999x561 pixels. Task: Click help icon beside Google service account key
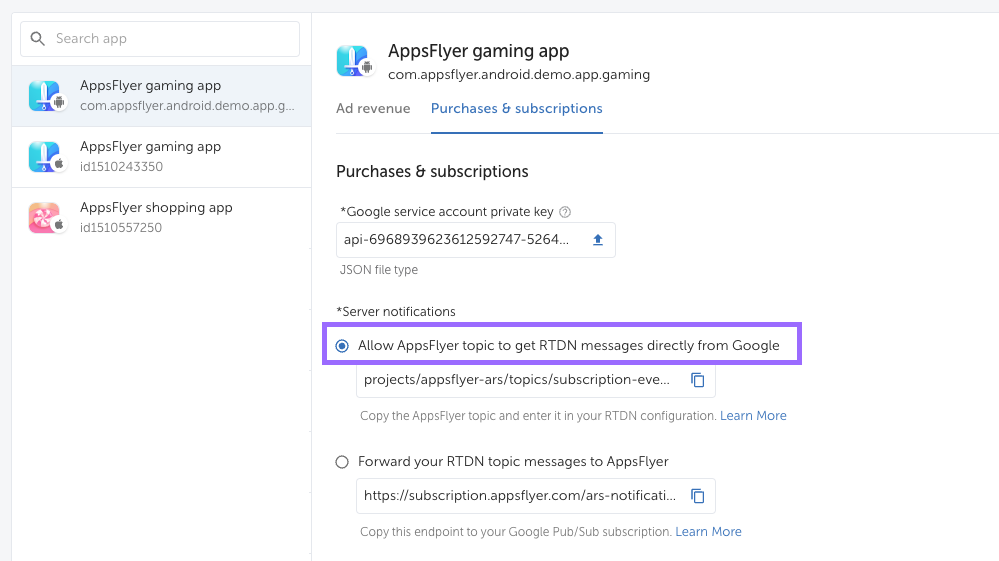tap(565, 212)
